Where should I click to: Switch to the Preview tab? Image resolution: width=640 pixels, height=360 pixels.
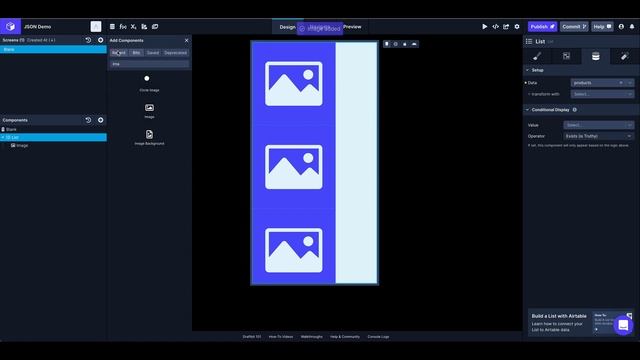coord(352,27)
